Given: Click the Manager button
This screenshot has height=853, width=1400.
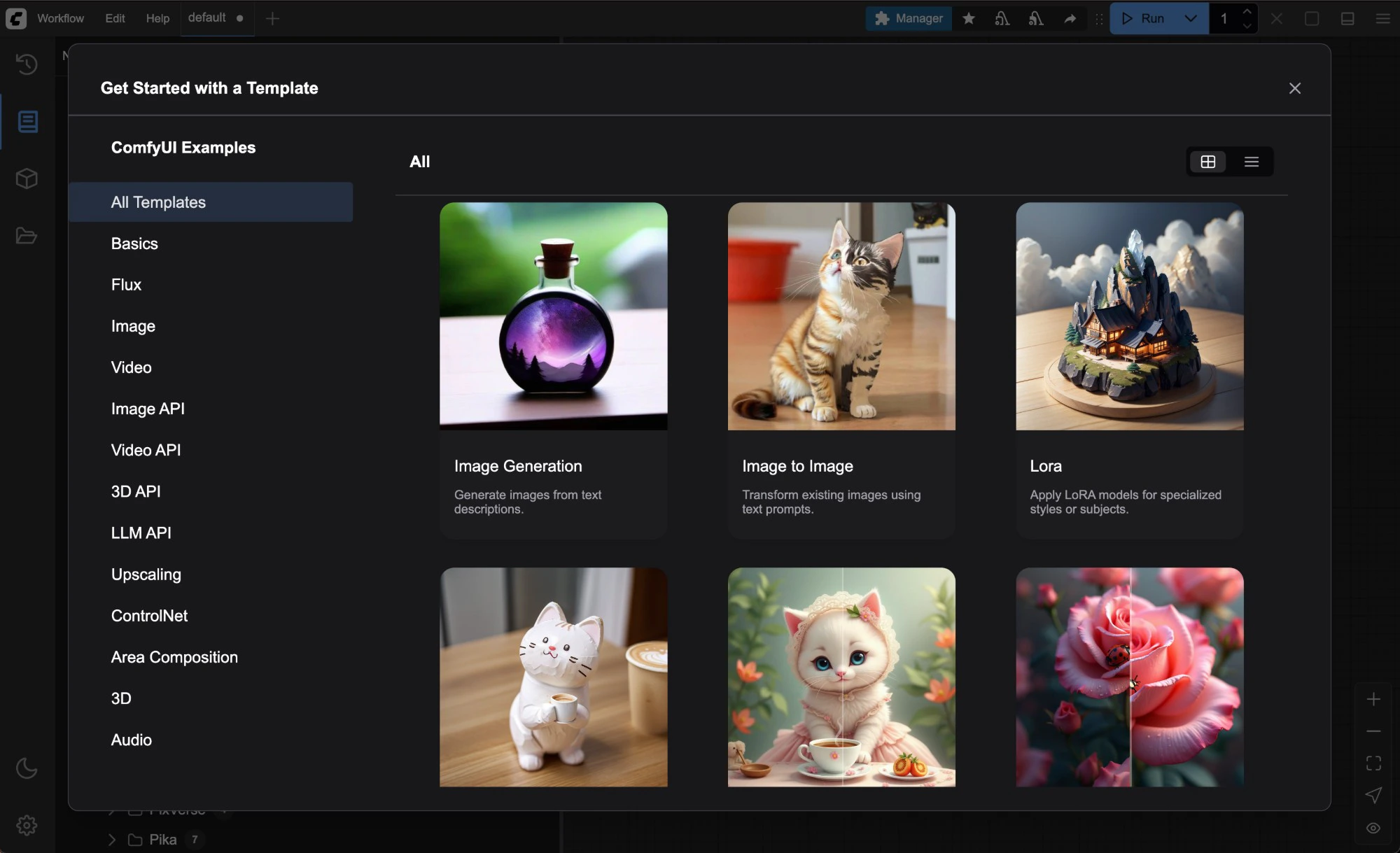Looking at the screenshot, I should (x=909, y=19).
